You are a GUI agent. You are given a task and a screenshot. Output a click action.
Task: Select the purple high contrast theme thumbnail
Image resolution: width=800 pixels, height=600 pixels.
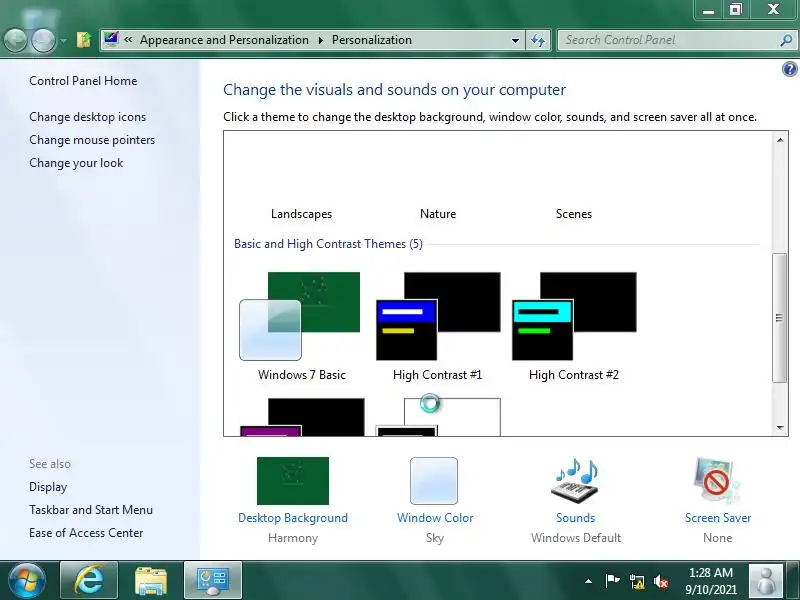302,417
